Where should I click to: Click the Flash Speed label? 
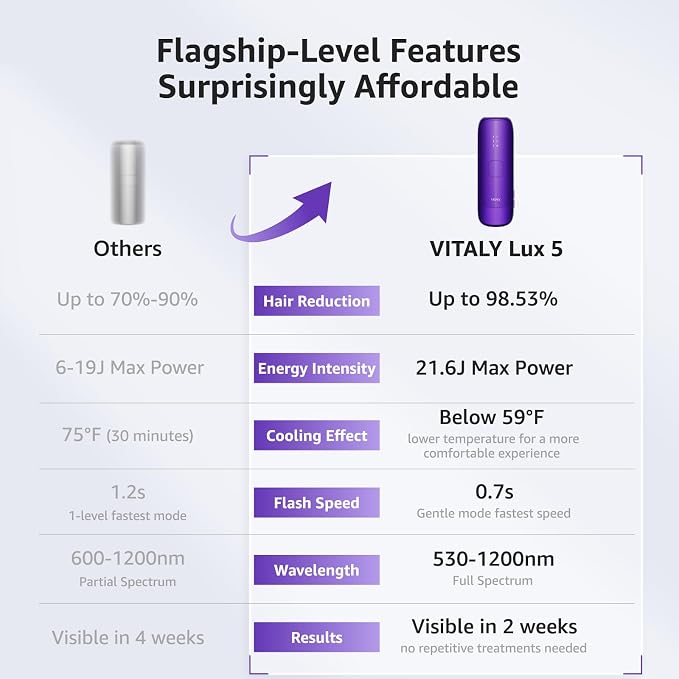[x=317, y=503]
